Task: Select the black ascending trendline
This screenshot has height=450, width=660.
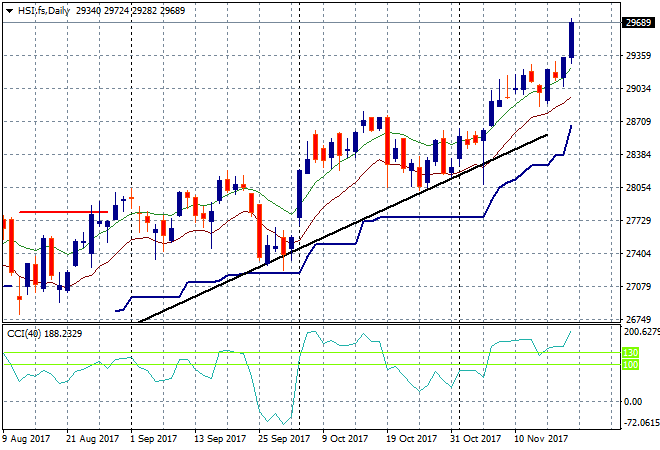Action: tap(343, 228)
